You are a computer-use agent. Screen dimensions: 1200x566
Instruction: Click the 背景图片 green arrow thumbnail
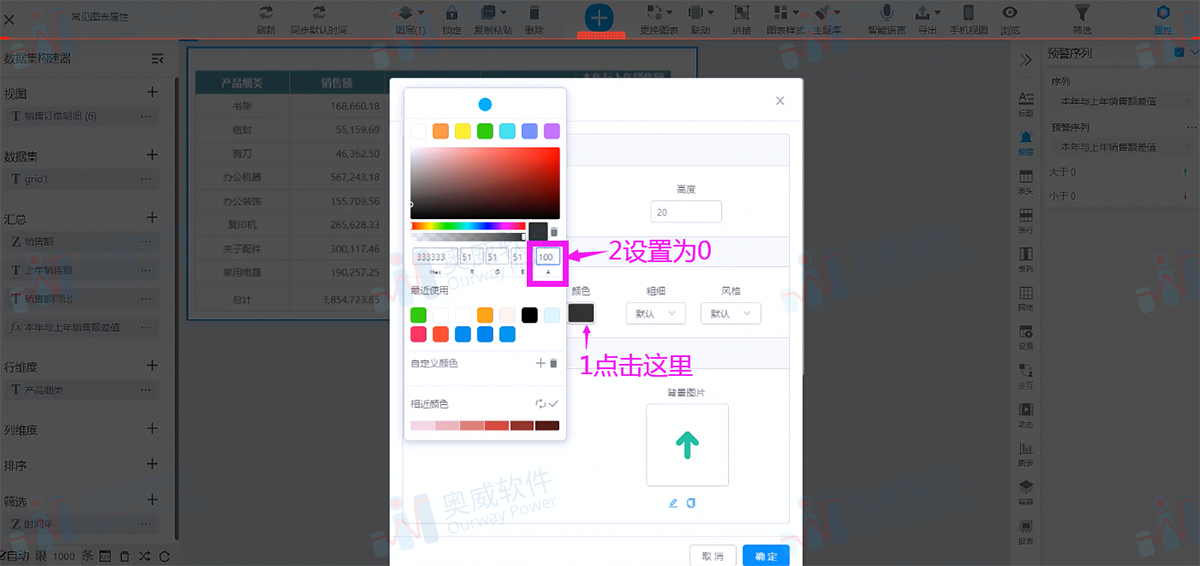coord(687,445)
